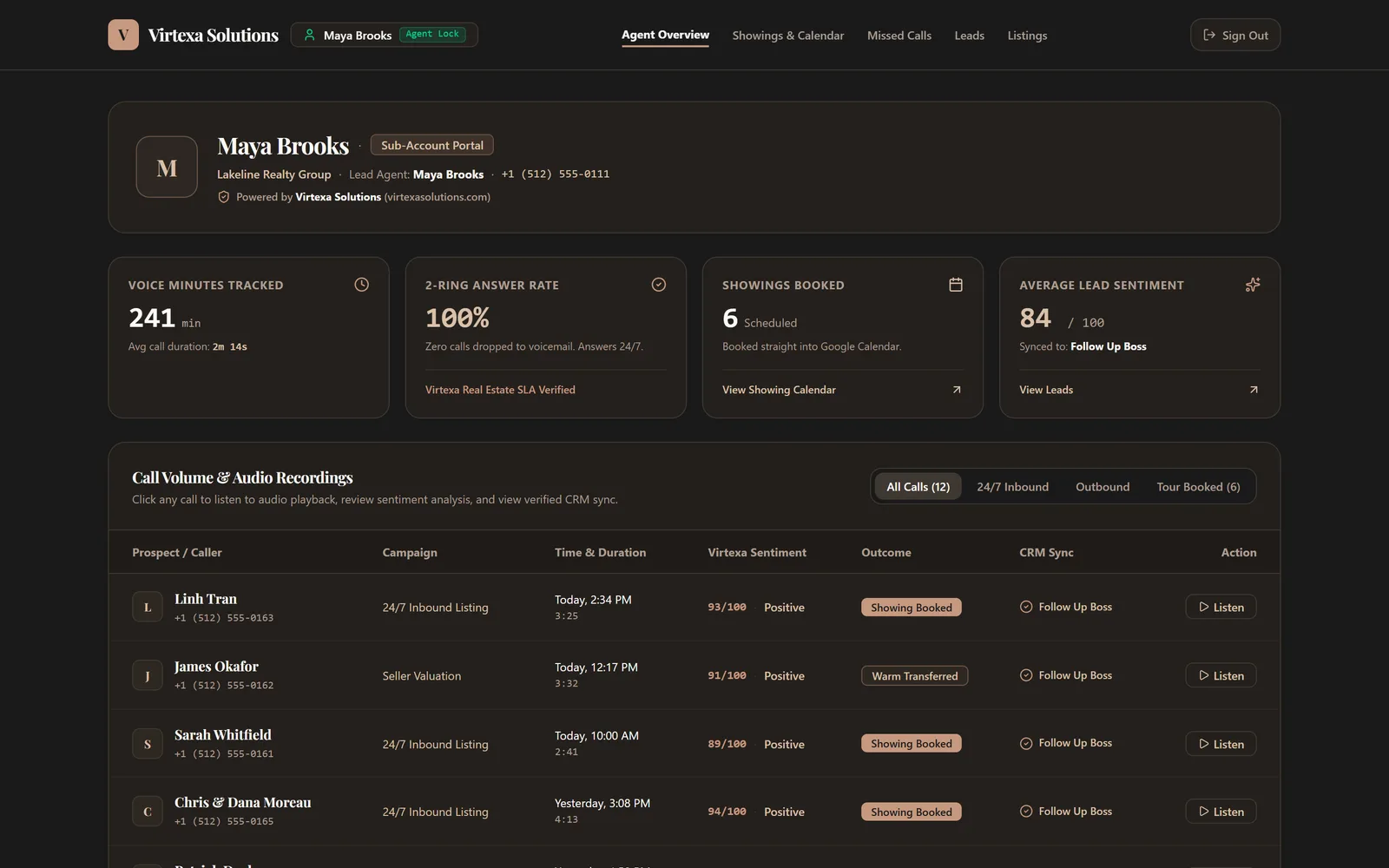This screenshot has height=868, width=1389.
Task: Click the calendar icon on Showings Booked card
Action: point(956,285)
